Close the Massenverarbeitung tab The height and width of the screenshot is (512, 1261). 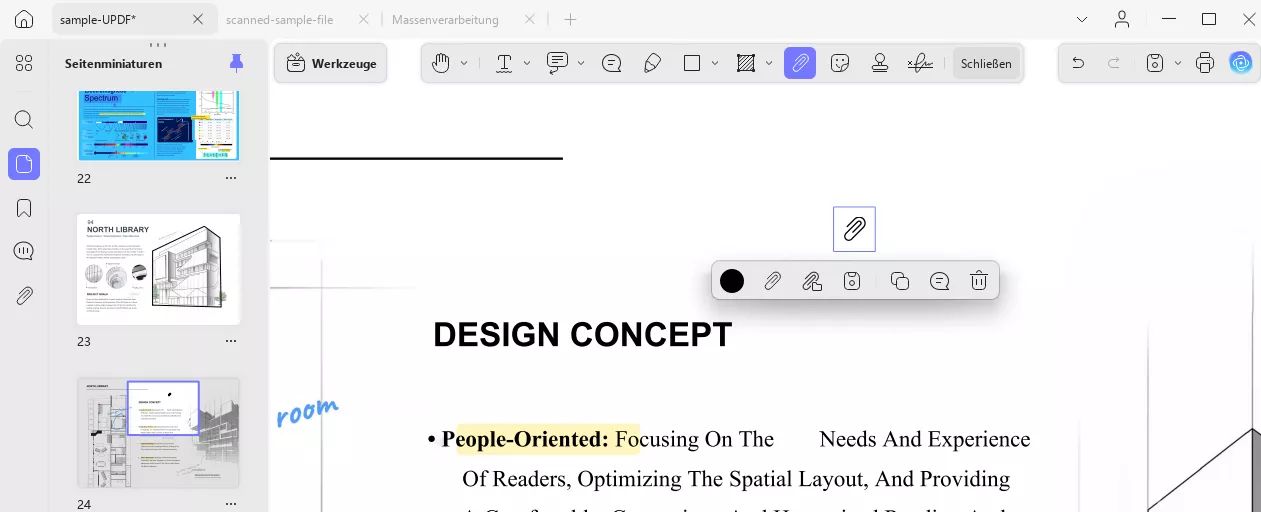[x=529, y=19]
